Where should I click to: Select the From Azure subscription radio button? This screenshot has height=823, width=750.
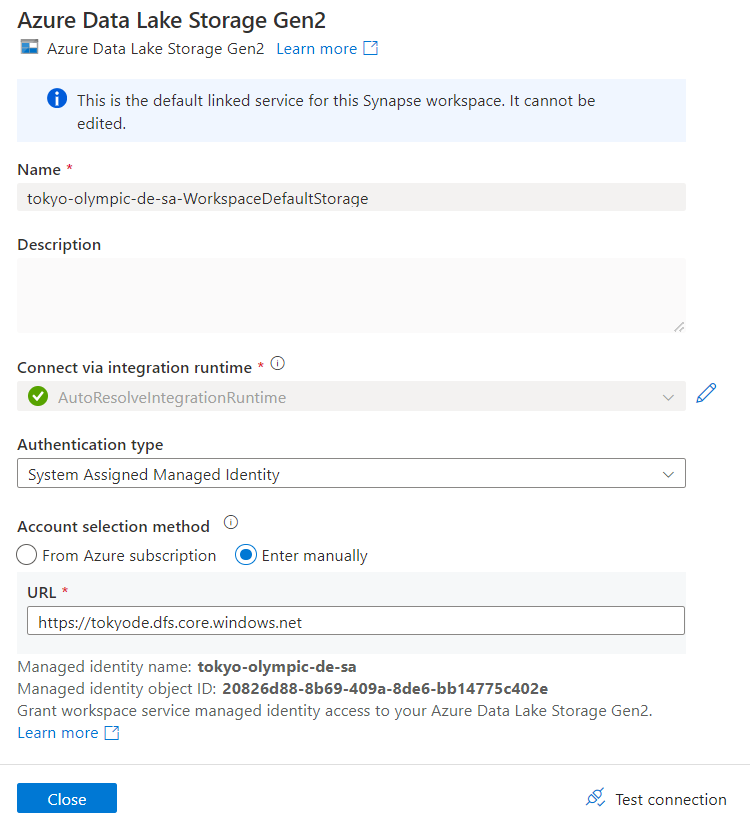pos(27,555)
